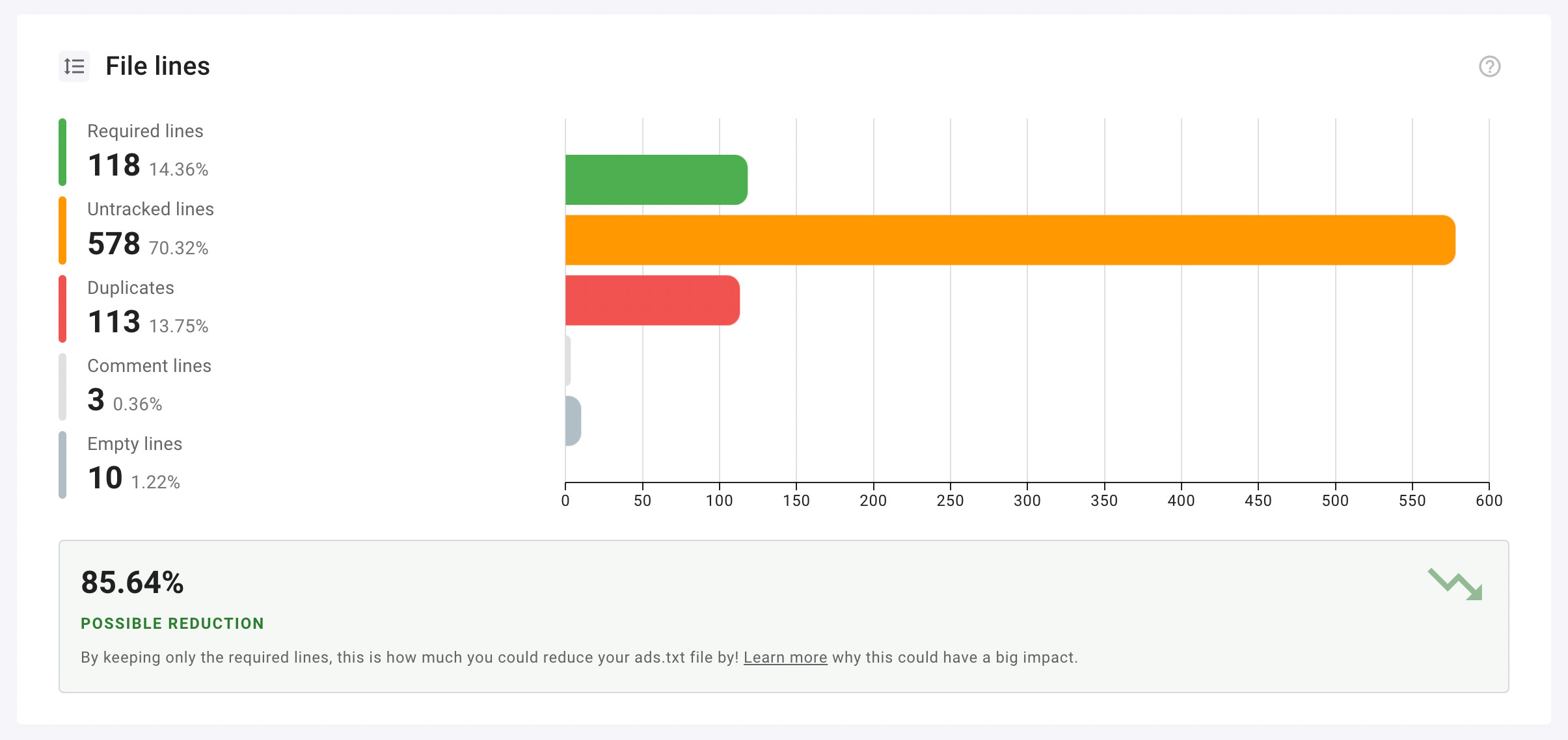Click the red Duplicates color marker

pyautogui.click(x=62, y=309)
